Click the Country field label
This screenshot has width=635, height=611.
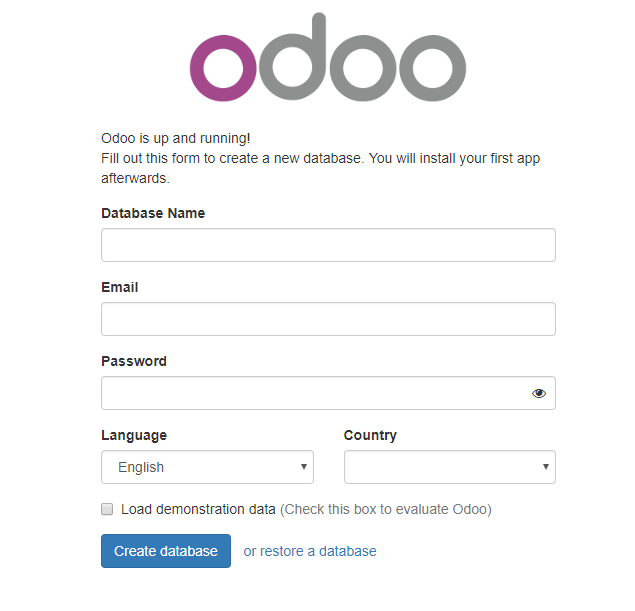pyautogui.click(x=370, y=435)
